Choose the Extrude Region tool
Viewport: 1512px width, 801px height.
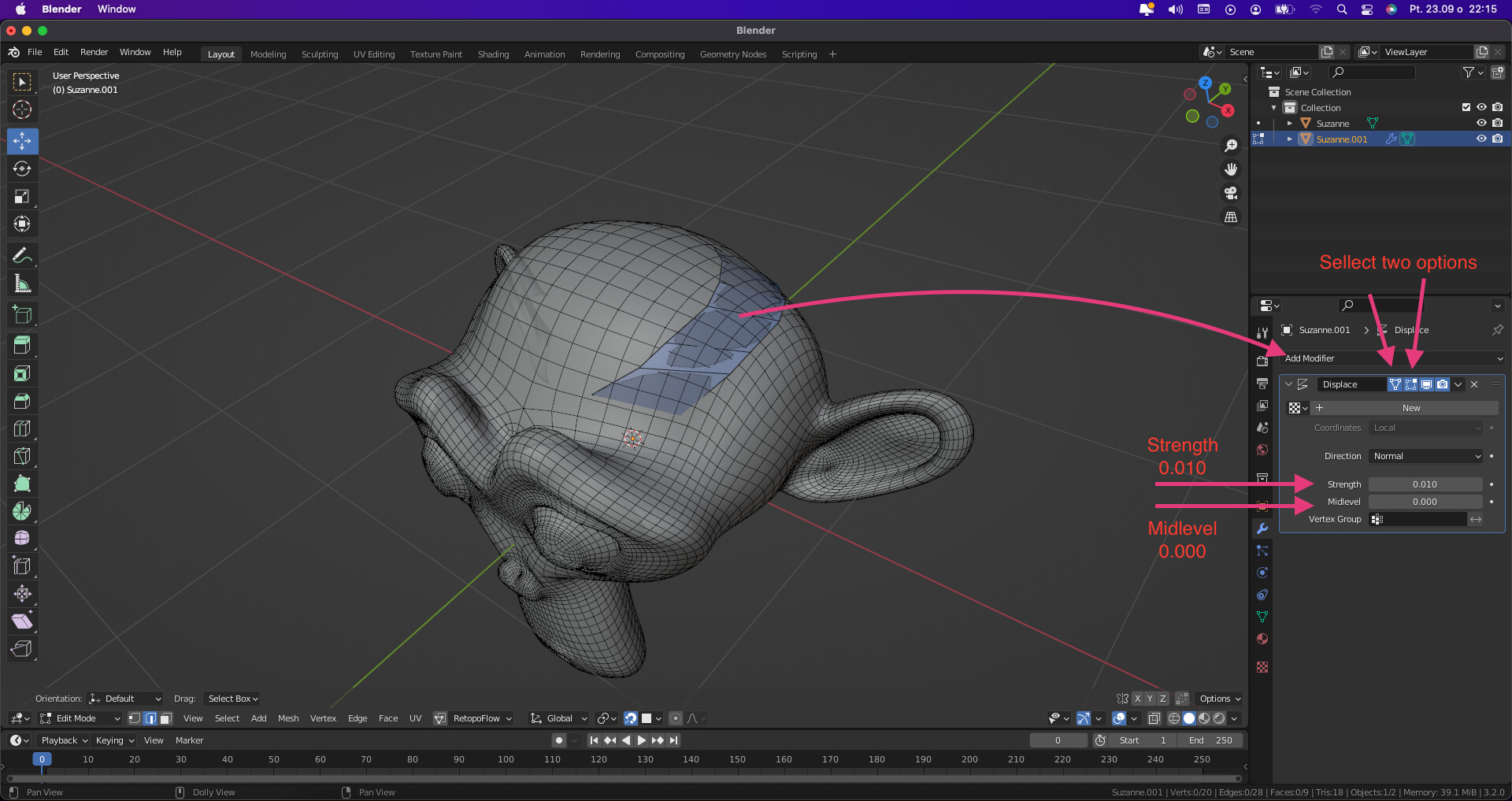(x=22, y=345)
